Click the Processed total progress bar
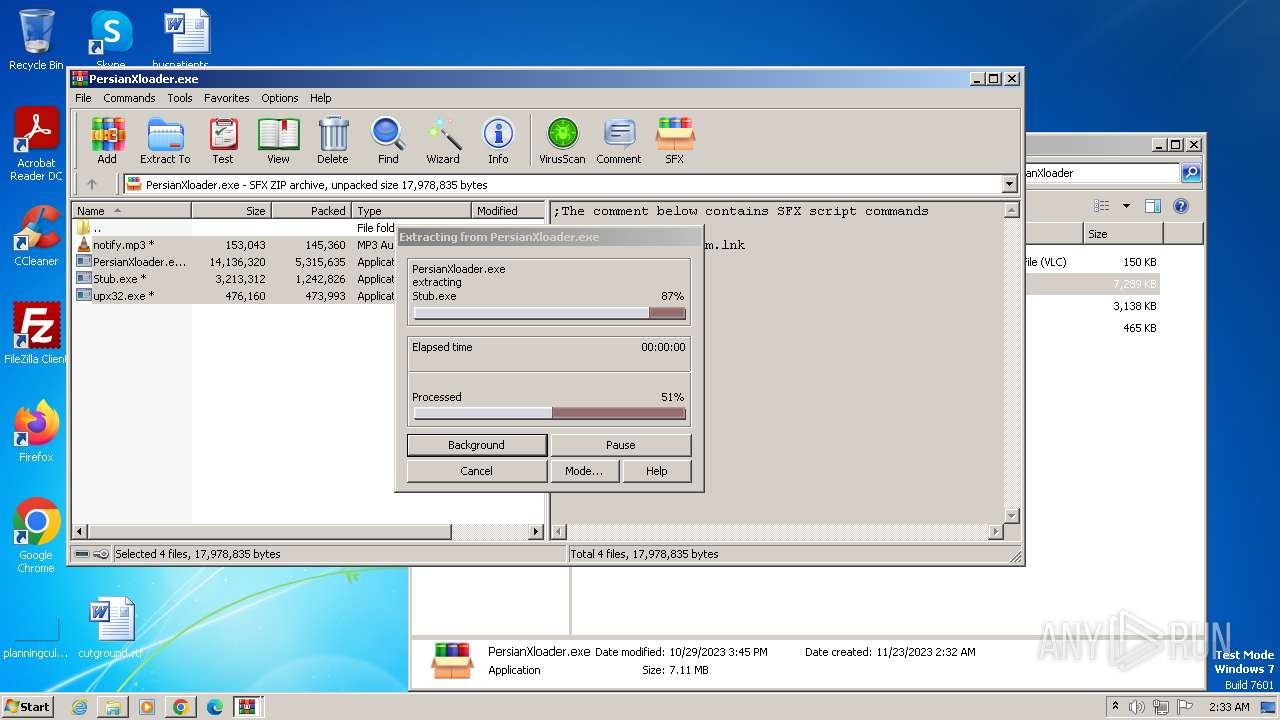The width and height of the screenshot is (1280, 720). click(550, 413)
